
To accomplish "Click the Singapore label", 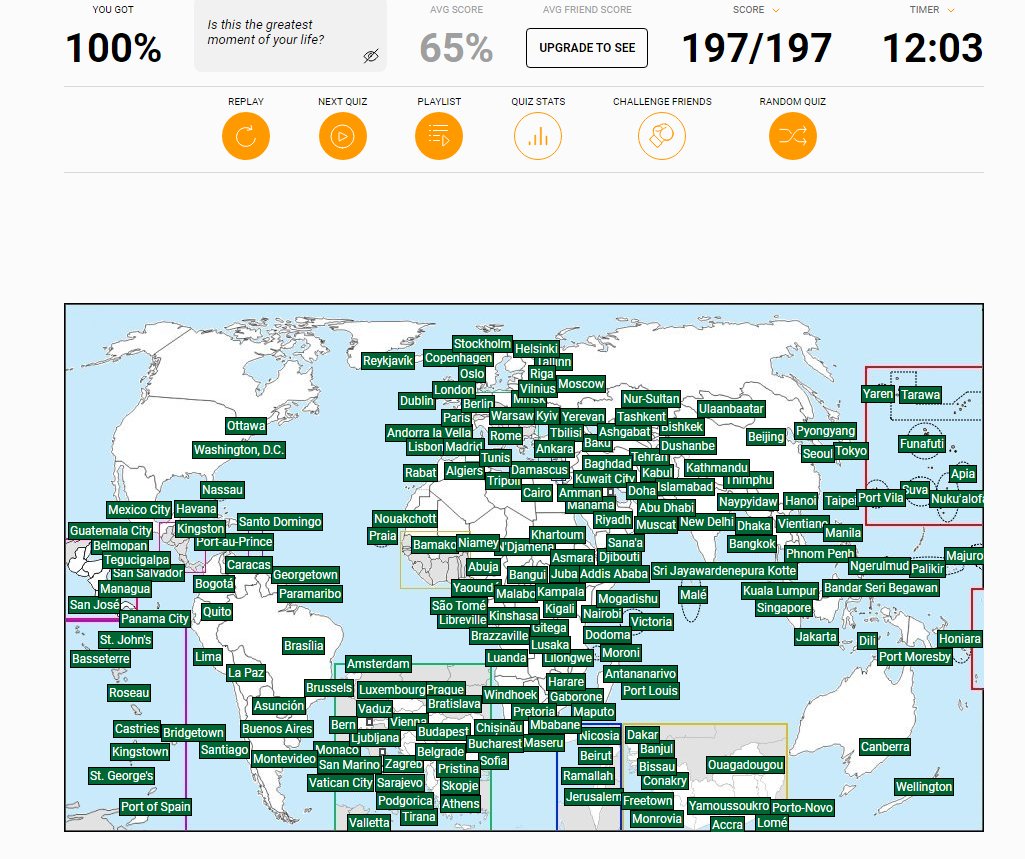I will (784, 608).
